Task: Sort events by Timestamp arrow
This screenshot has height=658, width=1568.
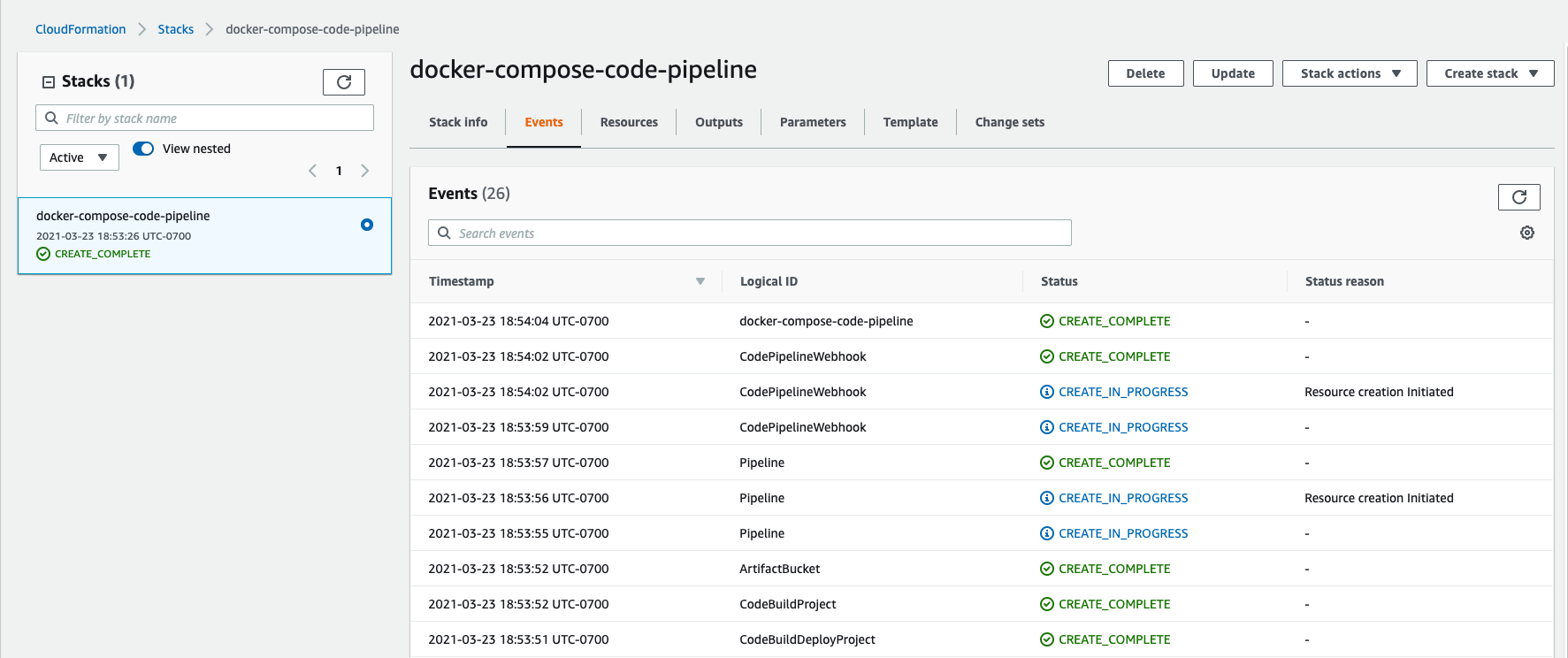Action: (700, 281)
